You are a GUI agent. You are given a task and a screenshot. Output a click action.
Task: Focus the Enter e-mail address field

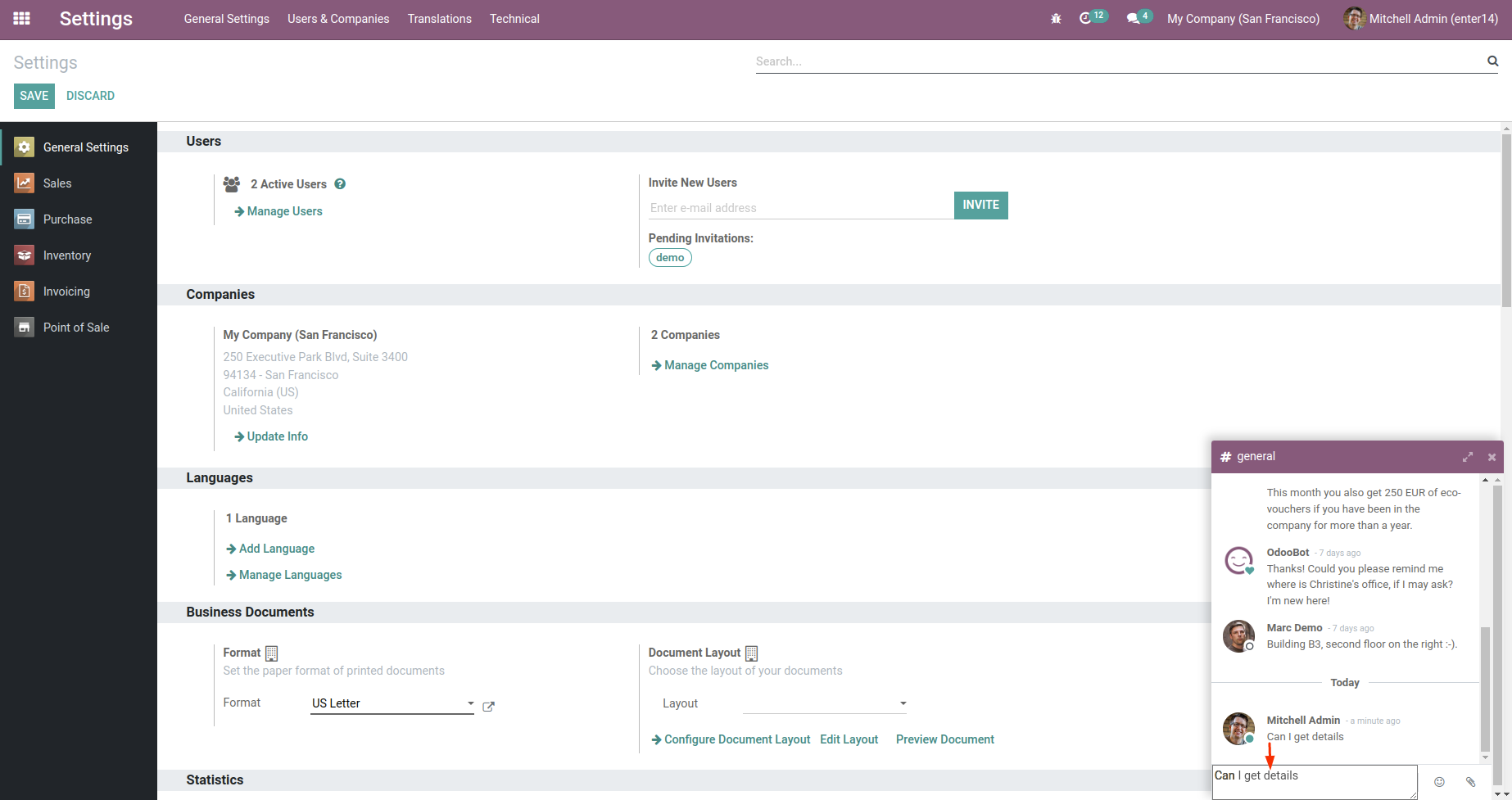(x=801, y=208)
